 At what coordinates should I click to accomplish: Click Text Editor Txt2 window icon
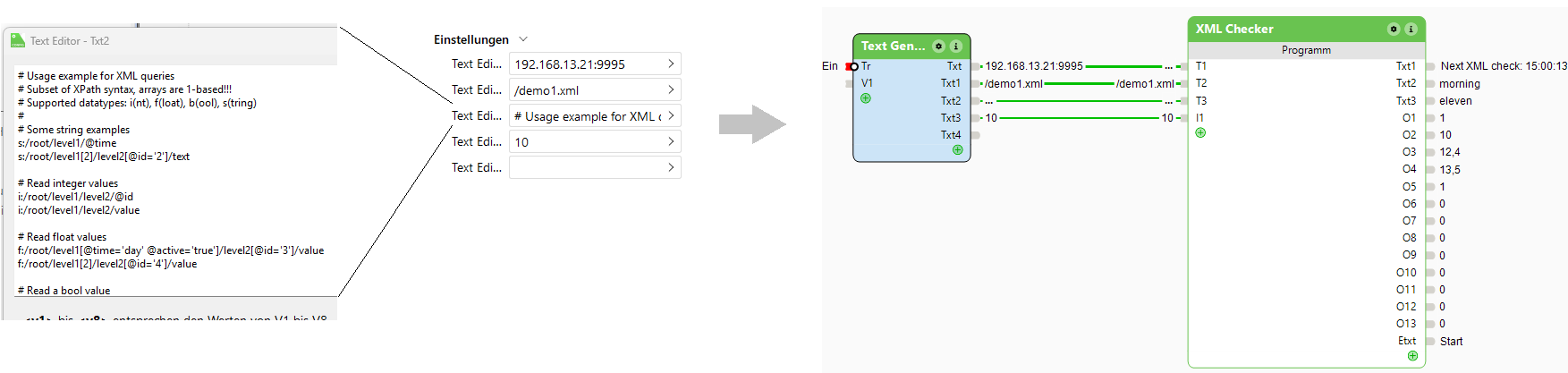17,41
